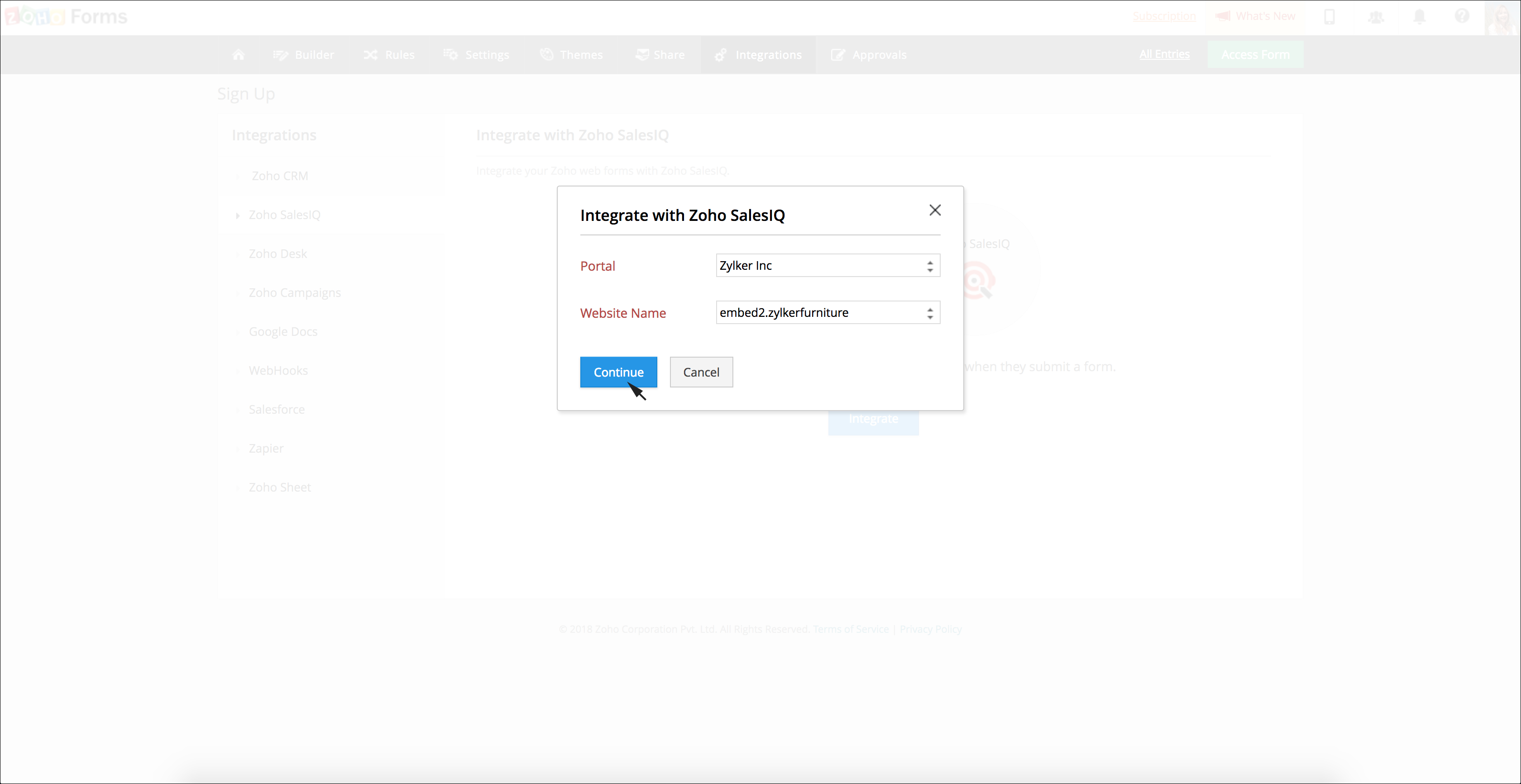This screenshot has width=1521, height=784.
Task: Open notifications bell icon
Action: (1420, 16)
